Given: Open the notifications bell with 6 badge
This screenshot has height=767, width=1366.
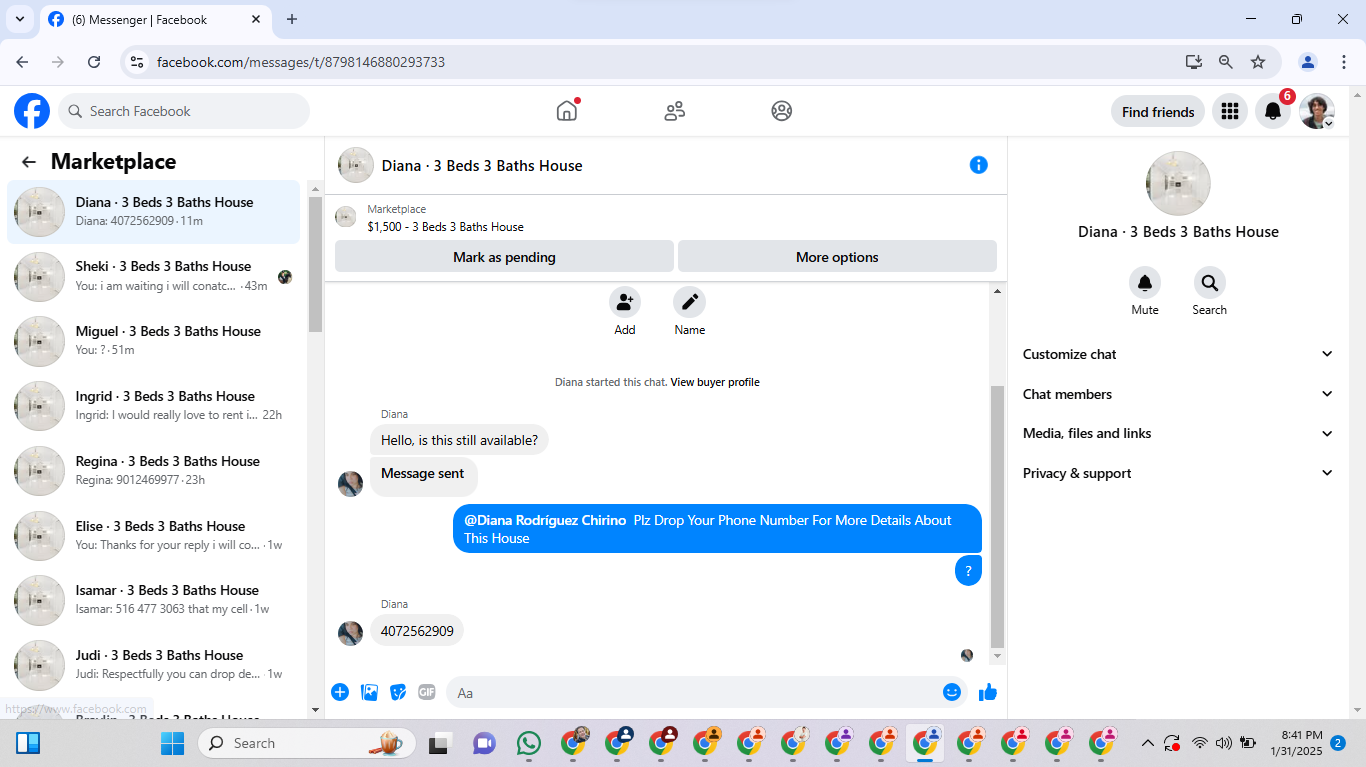Looking at the screenshot, I should click(1273, 111).
